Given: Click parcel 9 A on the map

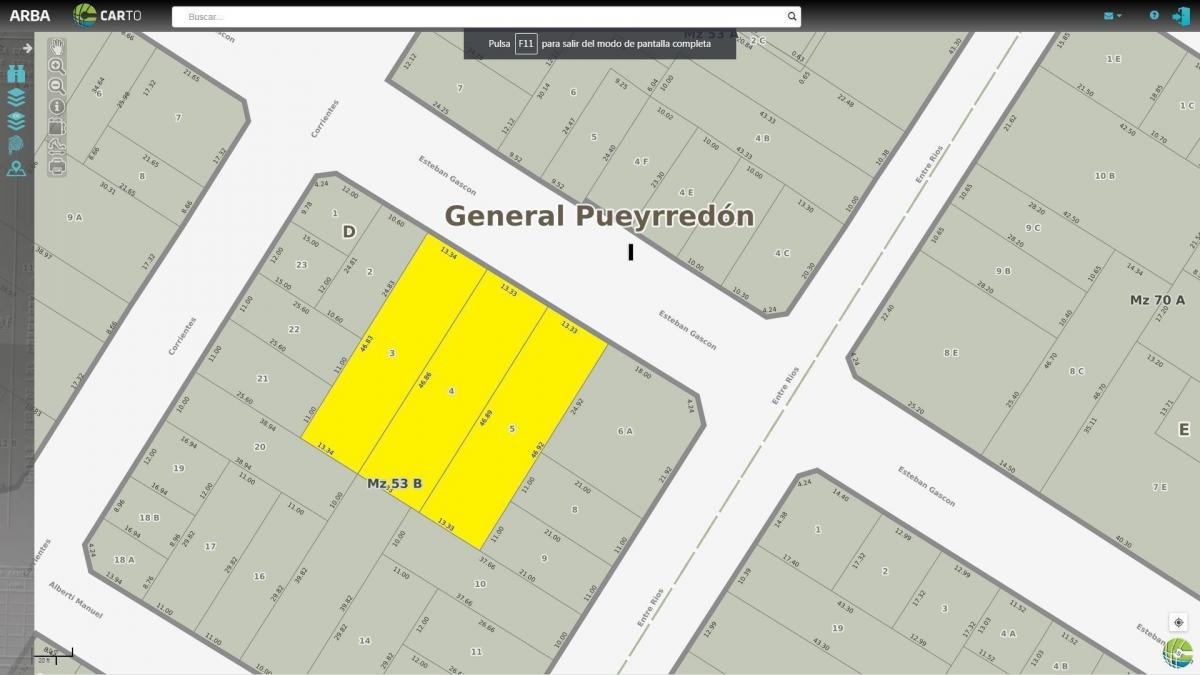Looking at the screenshot, I should pyautogui.click(x=74, y=217).
